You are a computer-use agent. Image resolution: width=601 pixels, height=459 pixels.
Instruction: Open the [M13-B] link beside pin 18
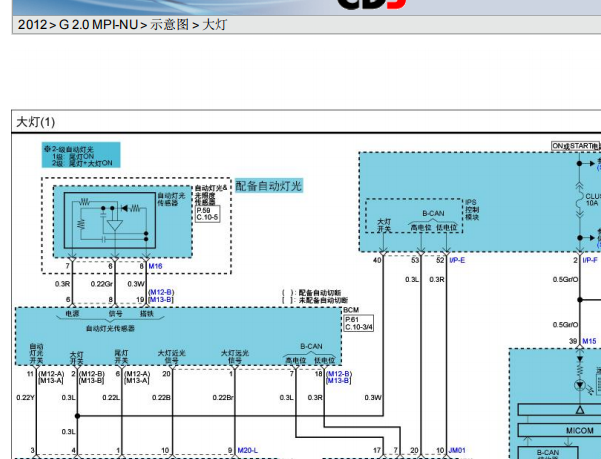pos(339,380)
